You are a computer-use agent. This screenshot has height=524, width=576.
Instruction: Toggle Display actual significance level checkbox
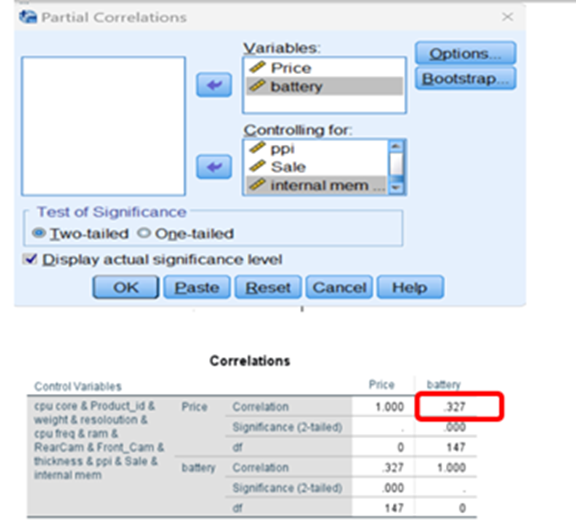30,259
